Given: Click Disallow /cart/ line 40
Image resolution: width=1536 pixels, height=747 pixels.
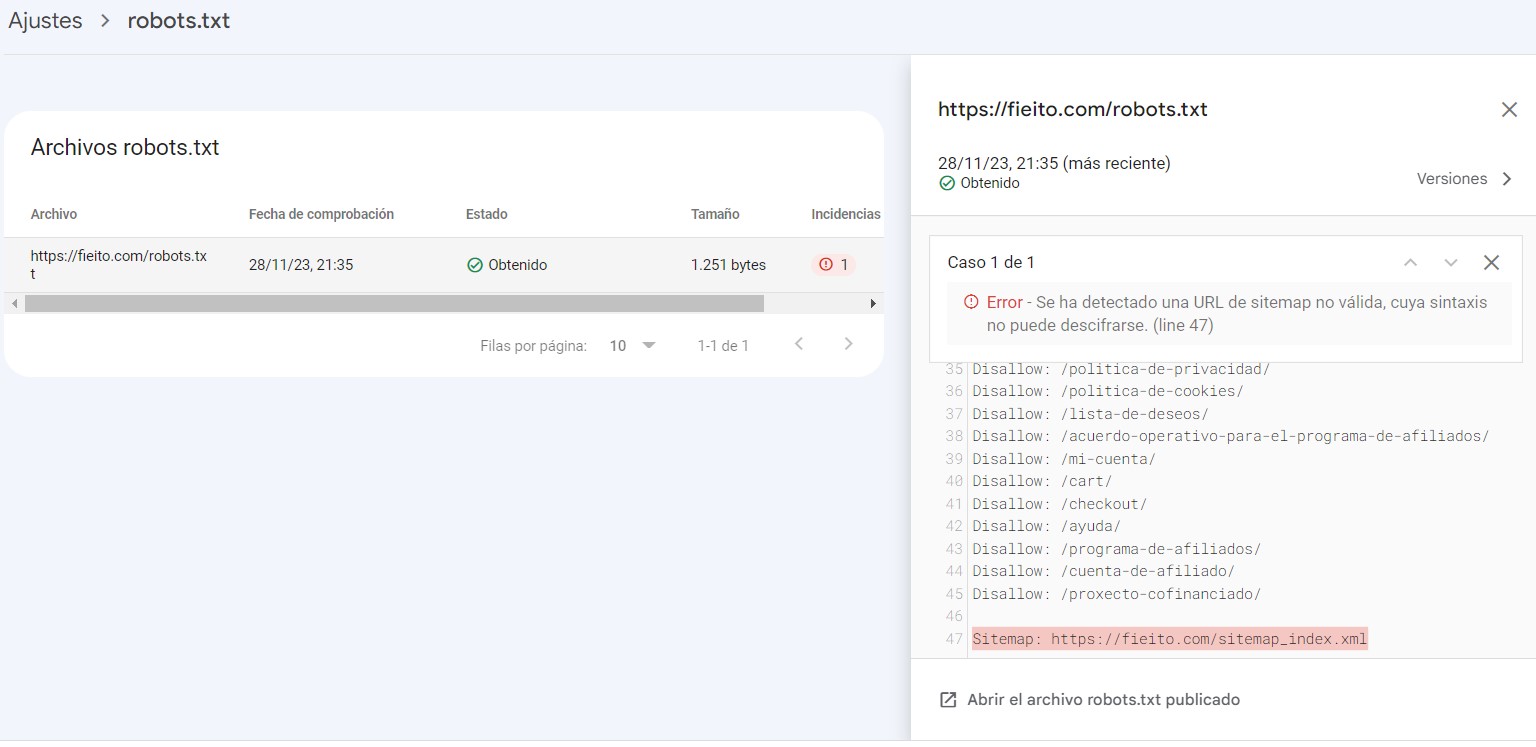Looking at the screenshot, I should pos(1042,481).
